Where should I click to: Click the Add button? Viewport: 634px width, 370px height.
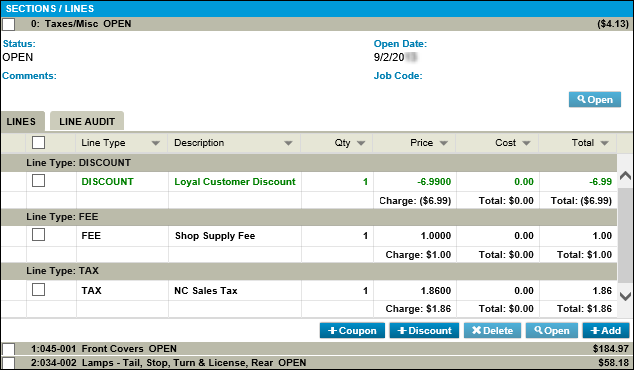tap(606, 330)
